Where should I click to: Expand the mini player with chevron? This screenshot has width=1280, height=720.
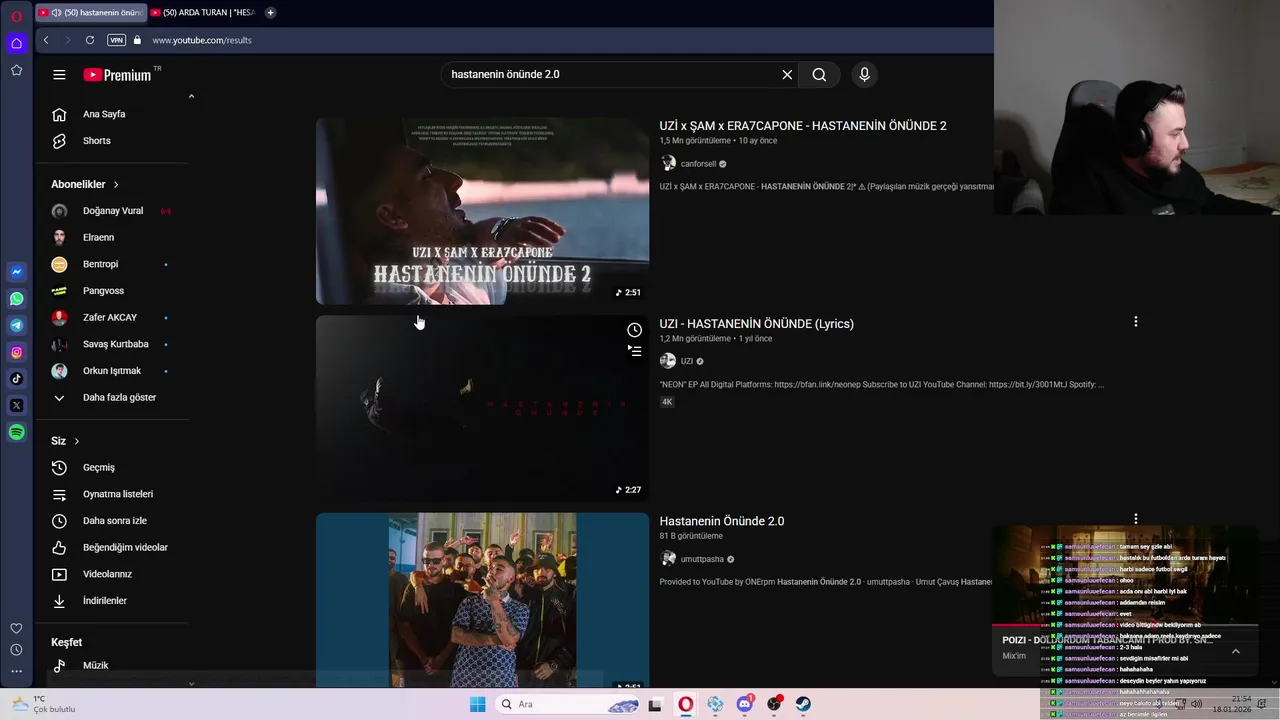click(x=1235, y=651)
